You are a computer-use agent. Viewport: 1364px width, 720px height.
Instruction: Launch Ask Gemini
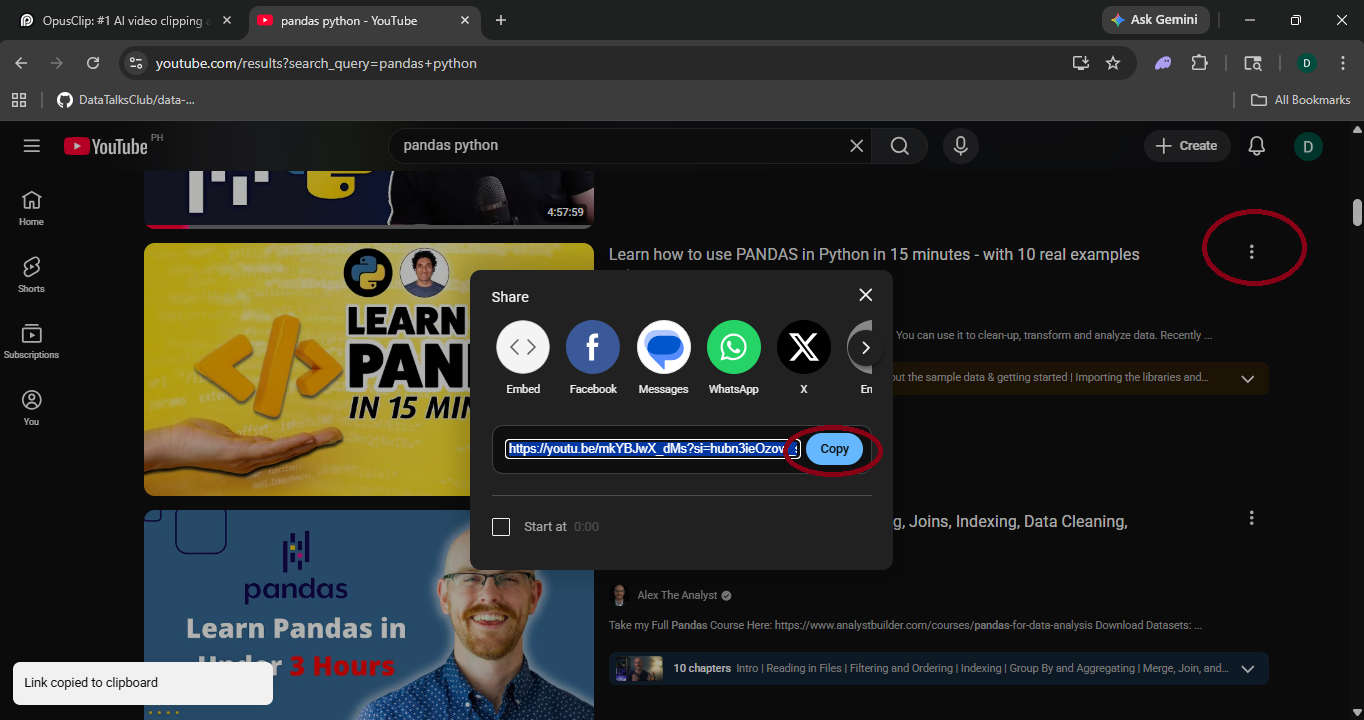[1156, 20]
